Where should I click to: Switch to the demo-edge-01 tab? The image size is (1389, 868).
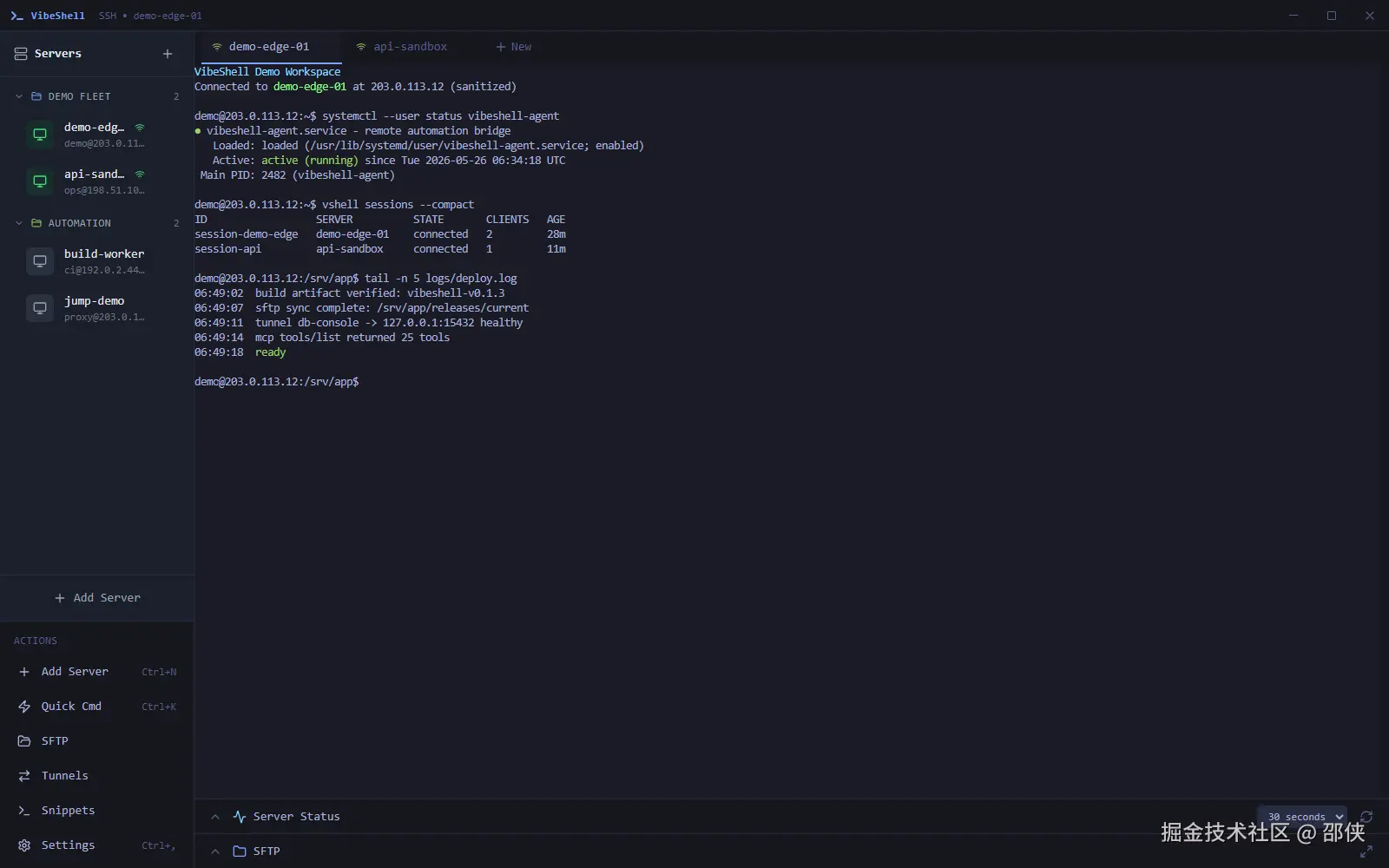click(269, 47)
